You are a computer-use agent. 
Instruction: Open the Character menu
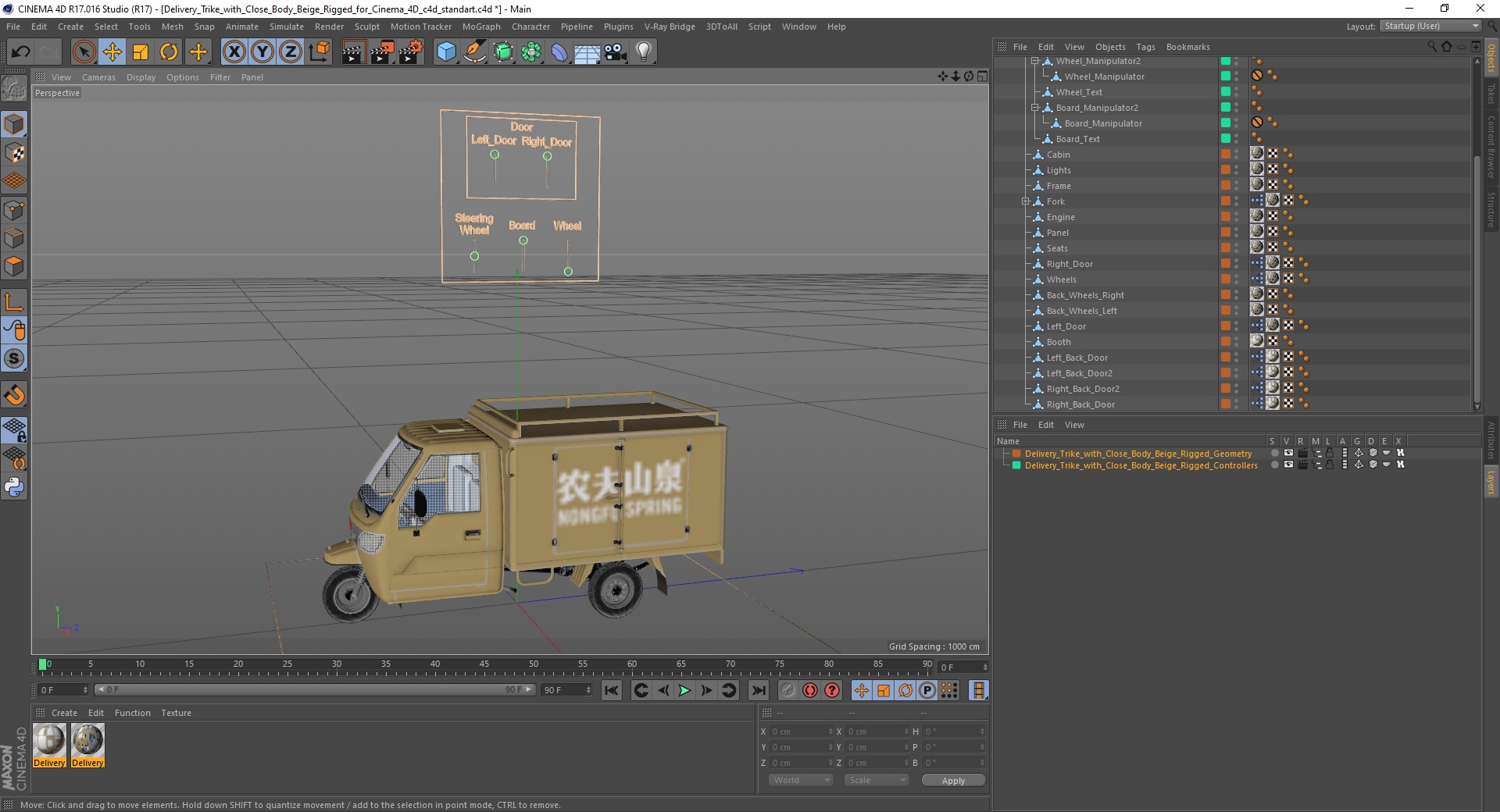point(530,27)
